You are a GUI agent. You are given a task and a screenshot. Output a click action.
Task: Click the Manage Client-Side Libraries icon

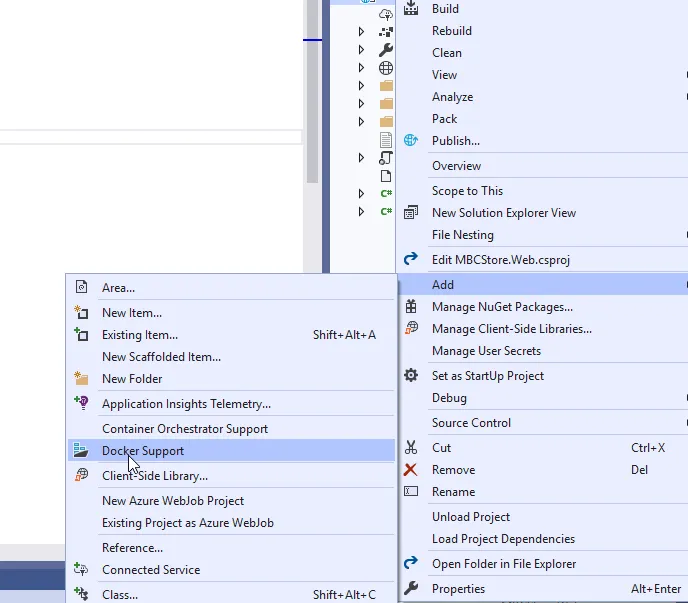[411, 328]
